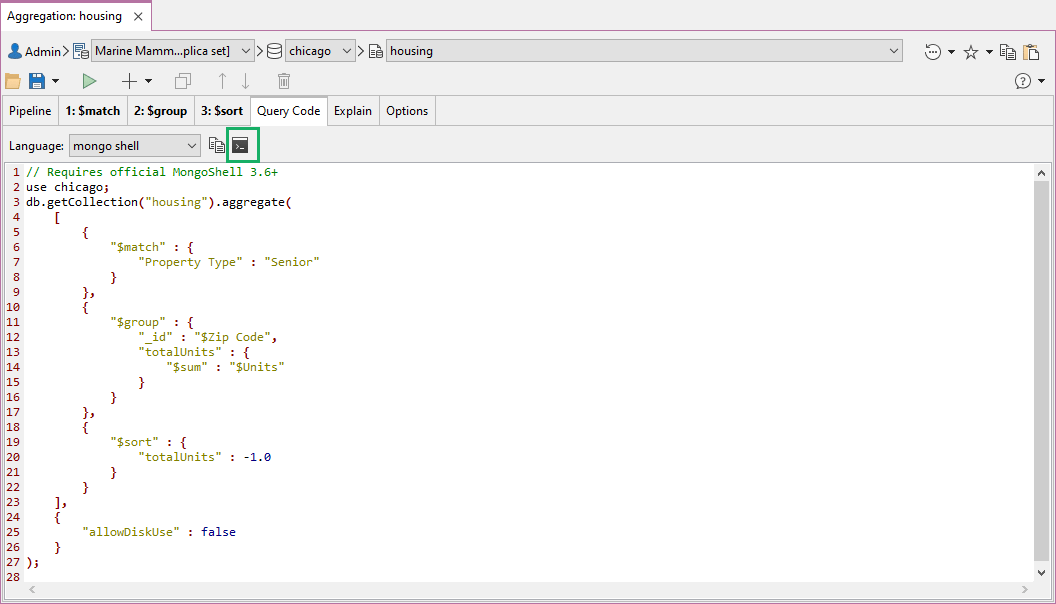
Task: Copy query code to clipboard icon
Action: (216, 145)
